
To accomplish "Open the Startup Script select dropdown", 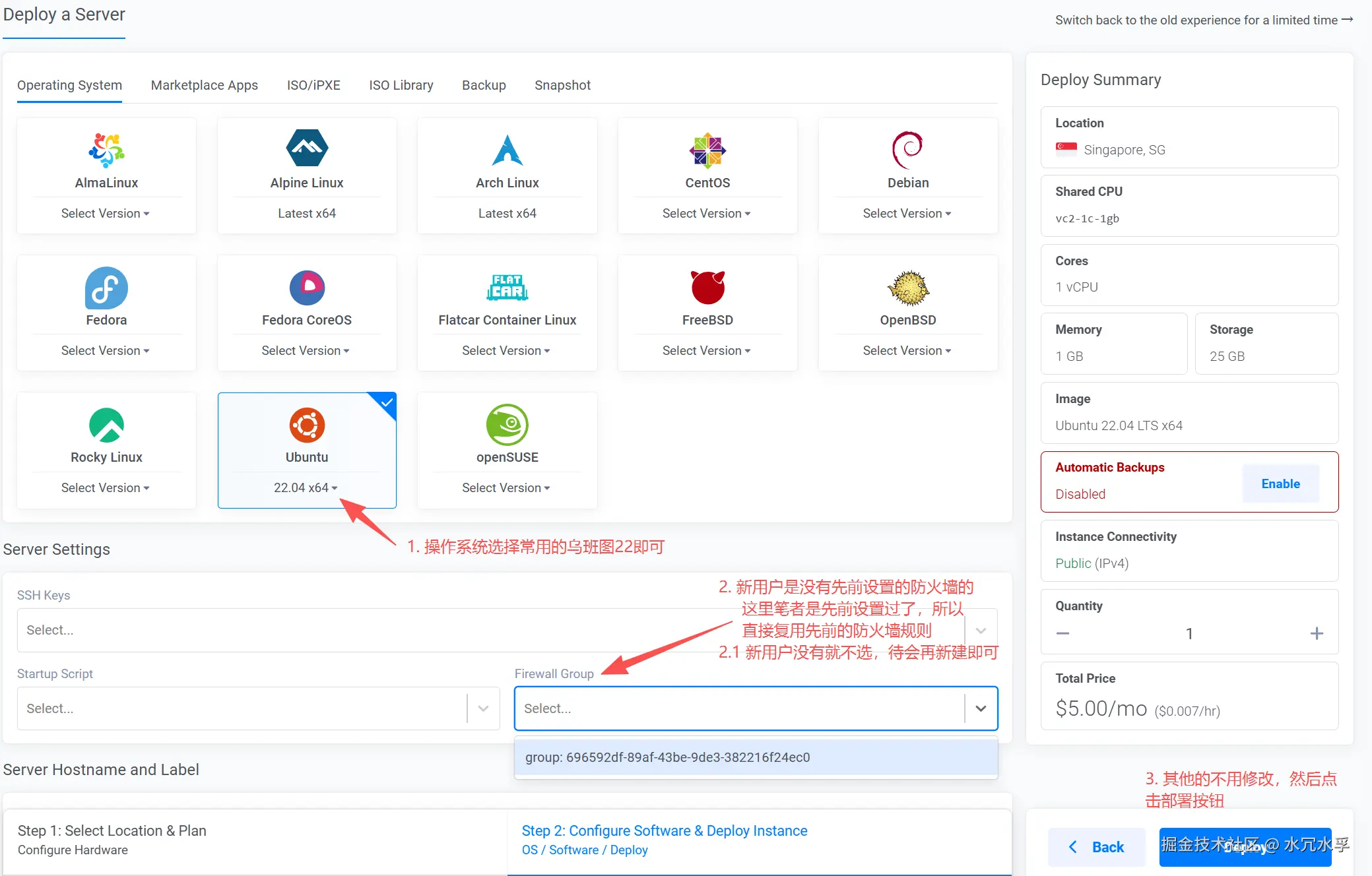I will (257, 708).
